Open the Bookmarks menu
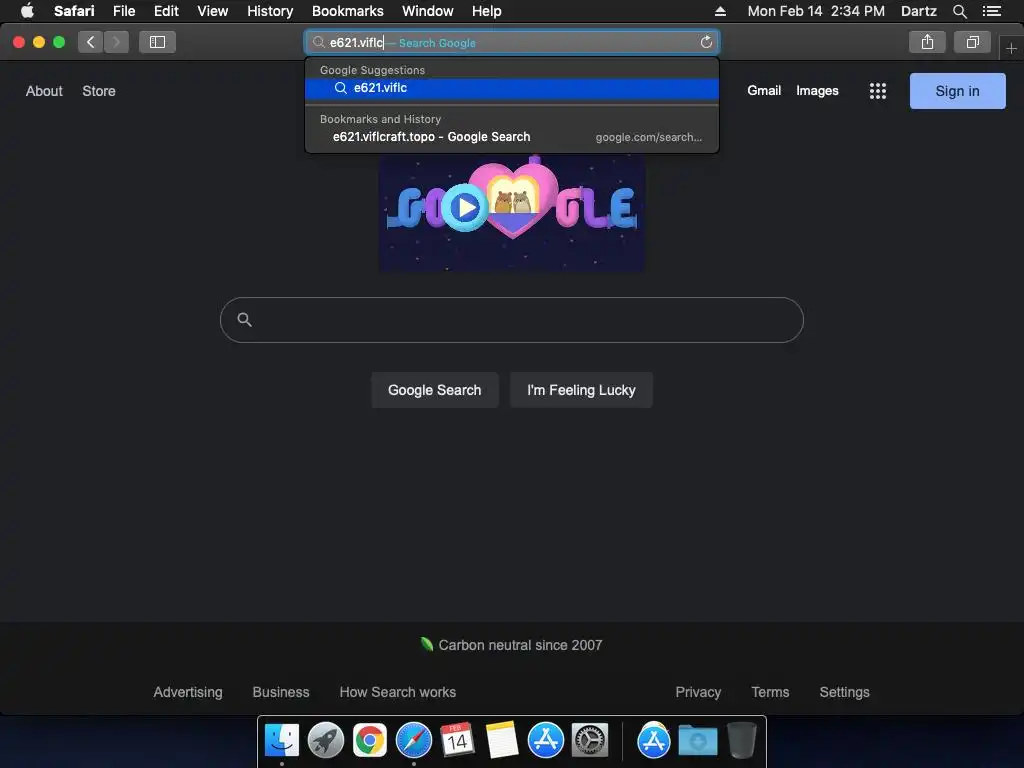Screen dimensions: 1024x768 pos(347,11)
